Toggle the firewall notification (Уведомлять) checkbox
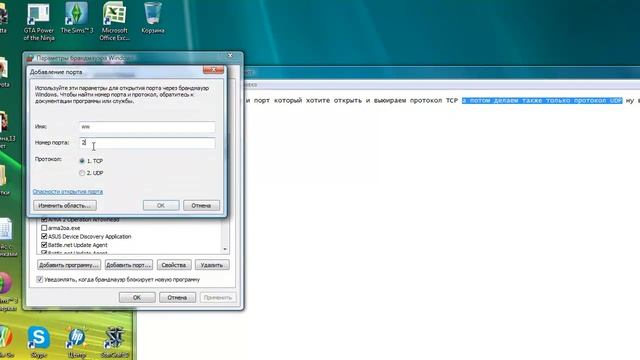Viewport: 640px width, 360px height. (x=40, y=280)
